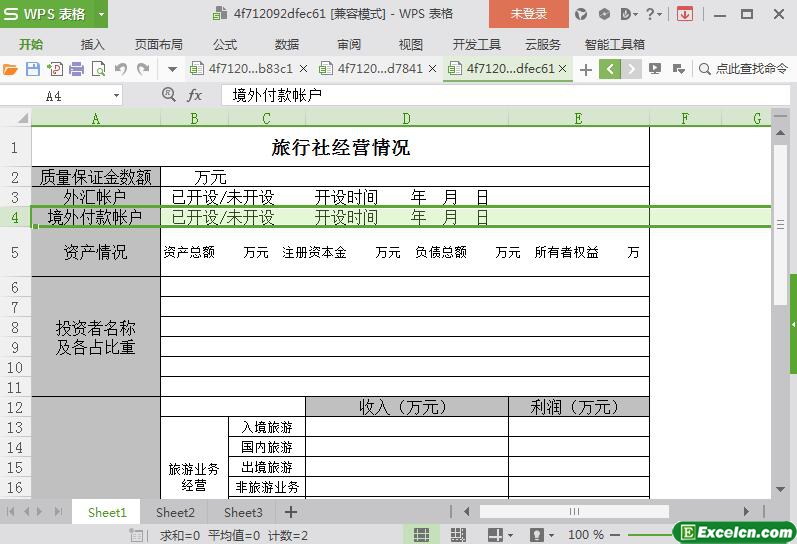Open the Name Box dropdown arrow
Screen dimensions: 797x544
pyautogui.click(x=116, y=96)
